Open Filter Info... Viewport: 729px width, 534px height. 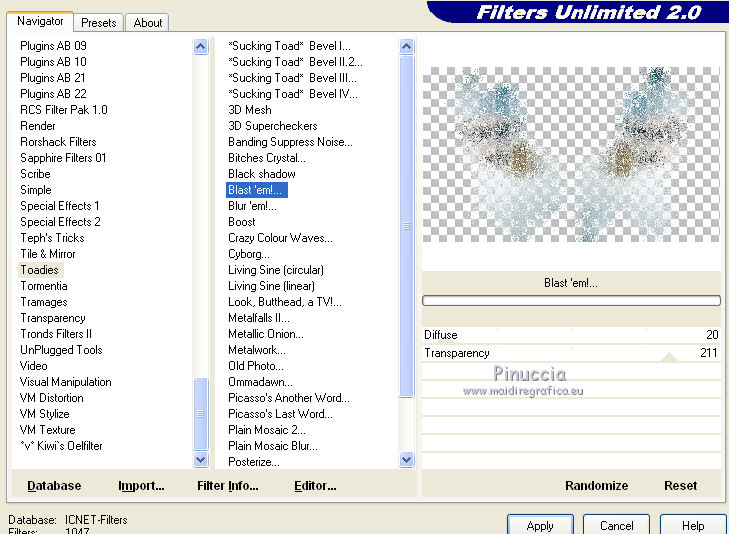228,486
